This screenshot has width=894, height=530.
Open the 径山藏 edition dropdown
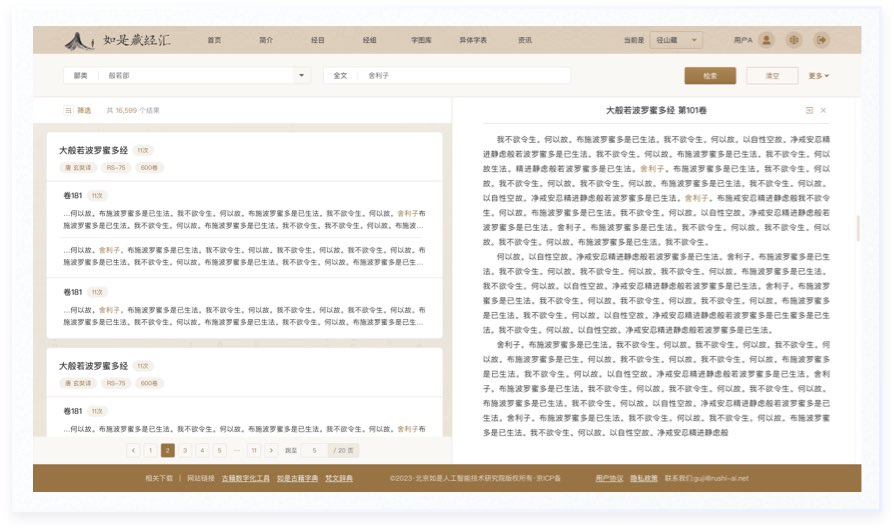677,40
